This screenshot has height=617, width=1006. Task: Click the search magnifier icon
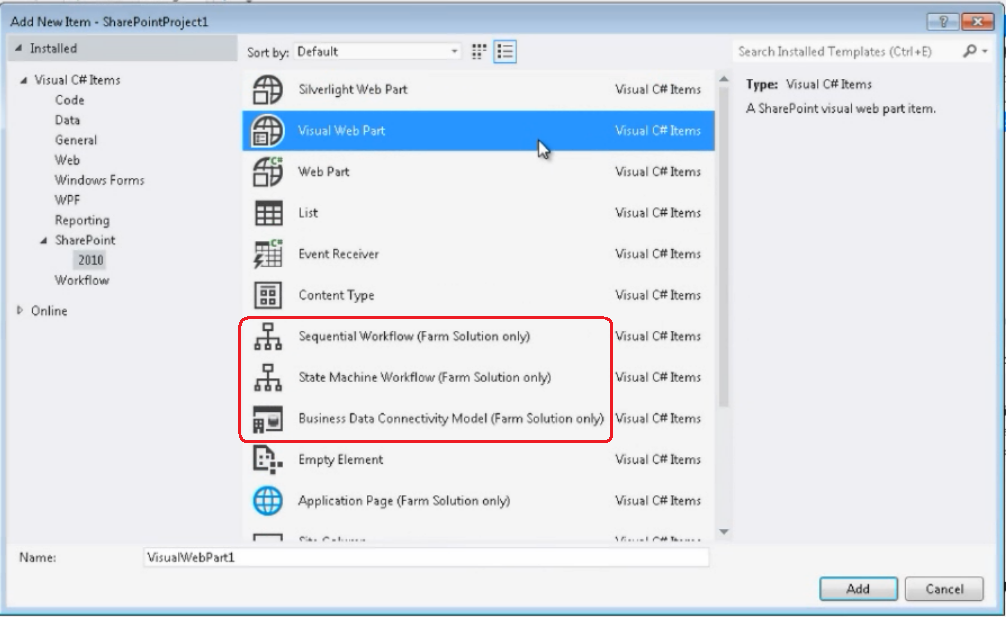pyautogui.click(x=969, y=51)
